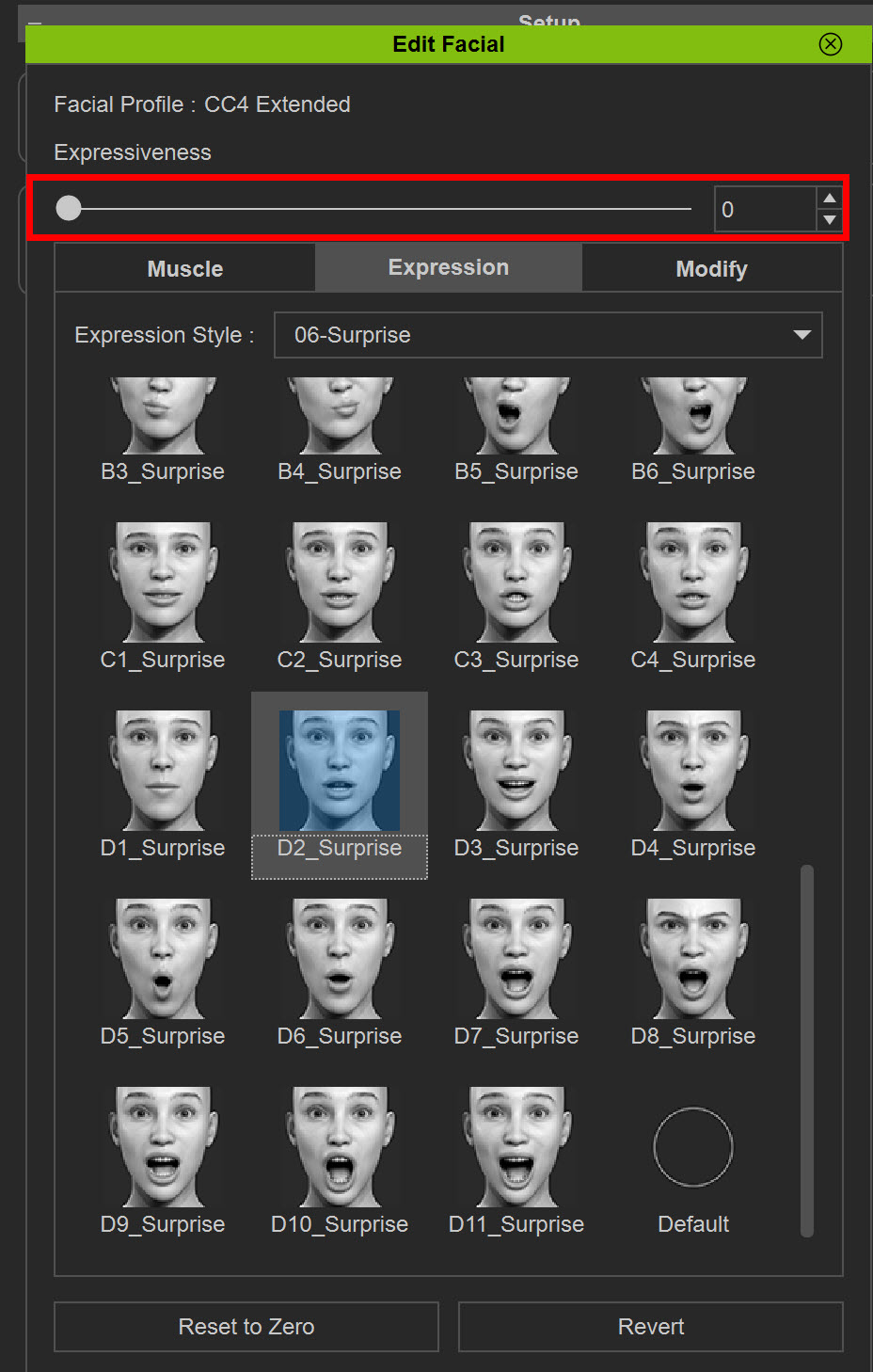Image resolution: width=873 pixels, height=1372 pixels.
Task: Choose the D3_Surprise expression
Action: [x=516, y=771]
